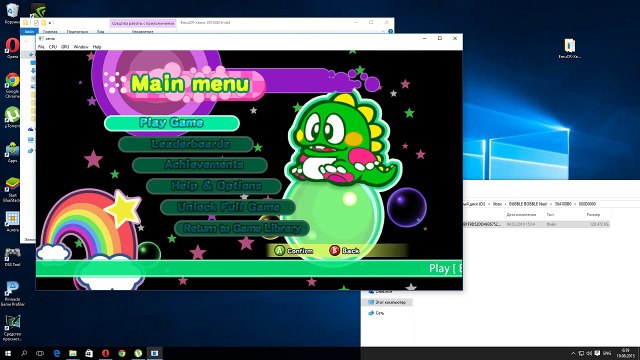Open the application tools ribbon tab in Explorer
Screen dimensions: 640x360
tap(143, 23)
